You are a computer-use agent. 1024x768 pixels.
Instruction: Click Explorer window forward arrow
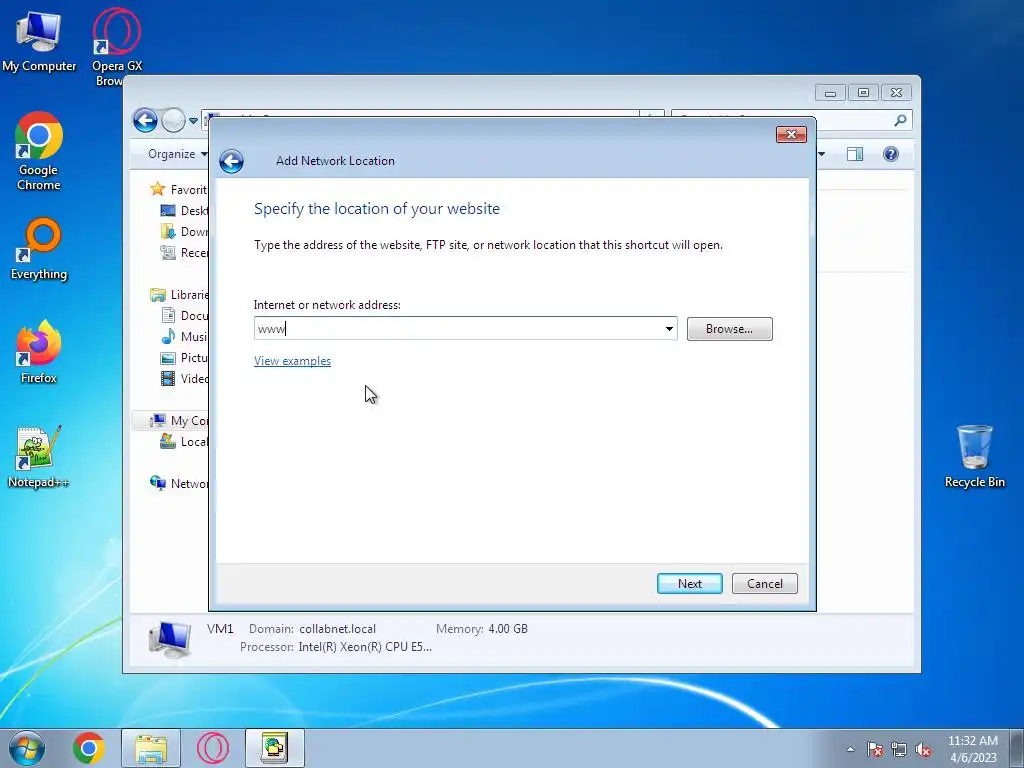(x=173, y=120)
